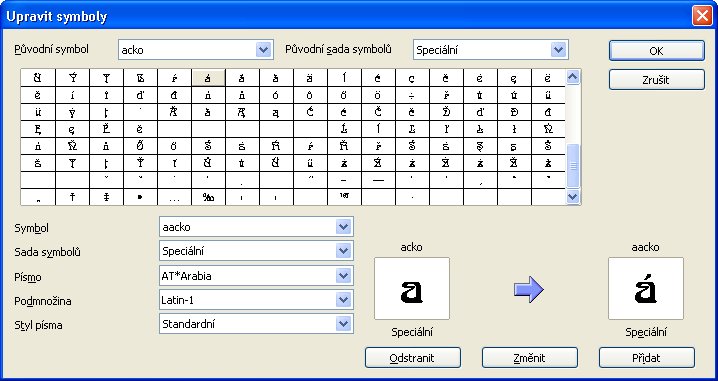Click the acko original symbol preview box
Image resolution: width=718 pixels, height=381 pixels.
pyautogui.click(x=412, y=288)
